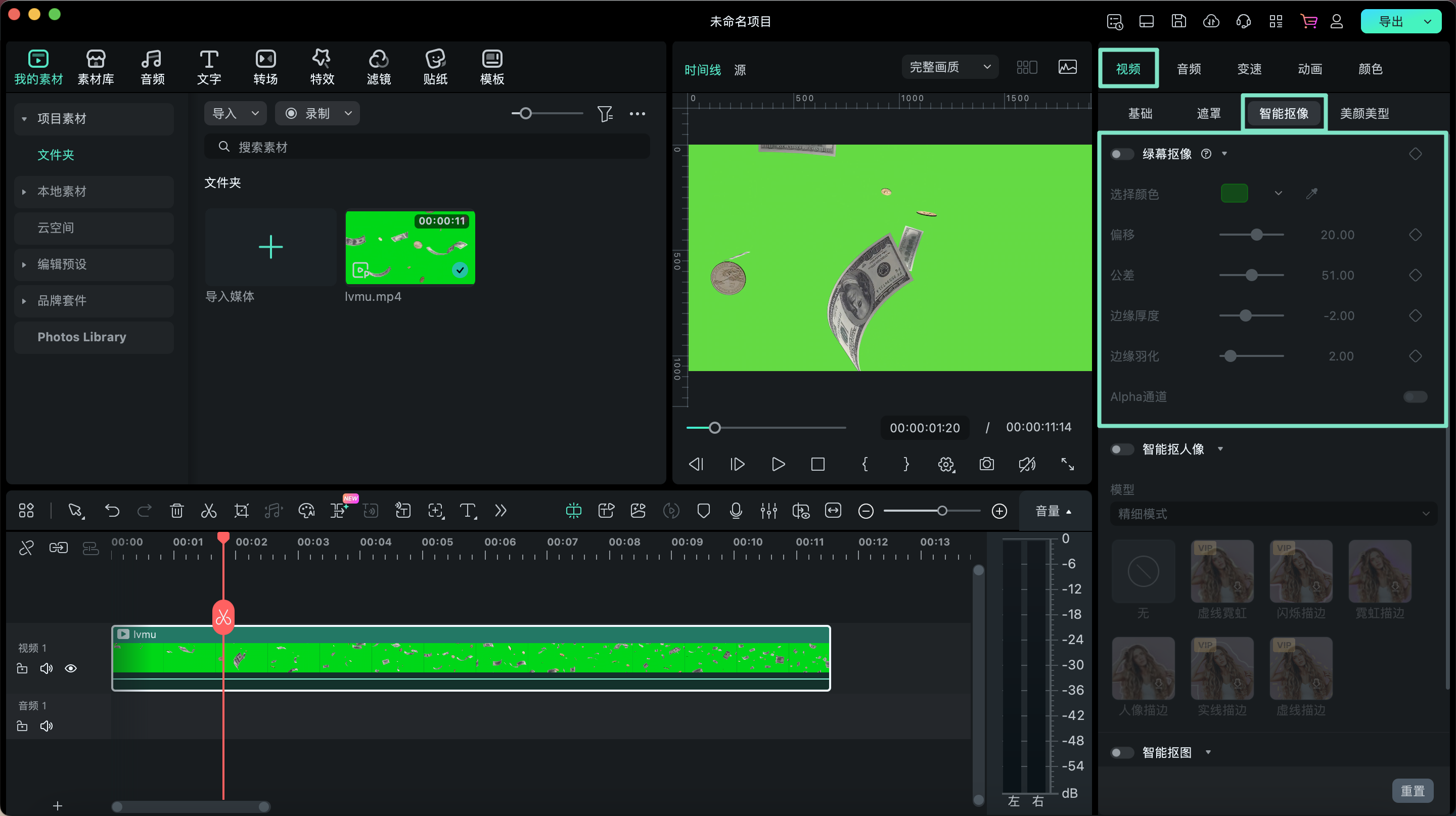Viewport: 1456px width, 816px height.
Task: Open the Stickers (贴纸) panel
Action: pos(435,67)
